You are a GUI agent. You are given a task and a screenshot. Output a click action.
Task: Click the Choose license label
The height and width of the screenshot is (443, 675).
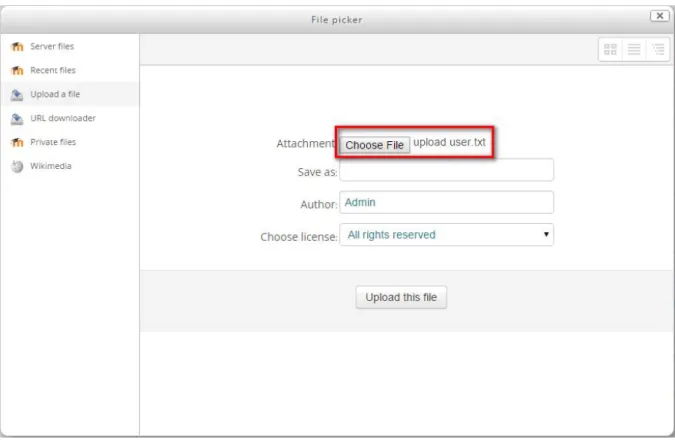click(299, 237)
